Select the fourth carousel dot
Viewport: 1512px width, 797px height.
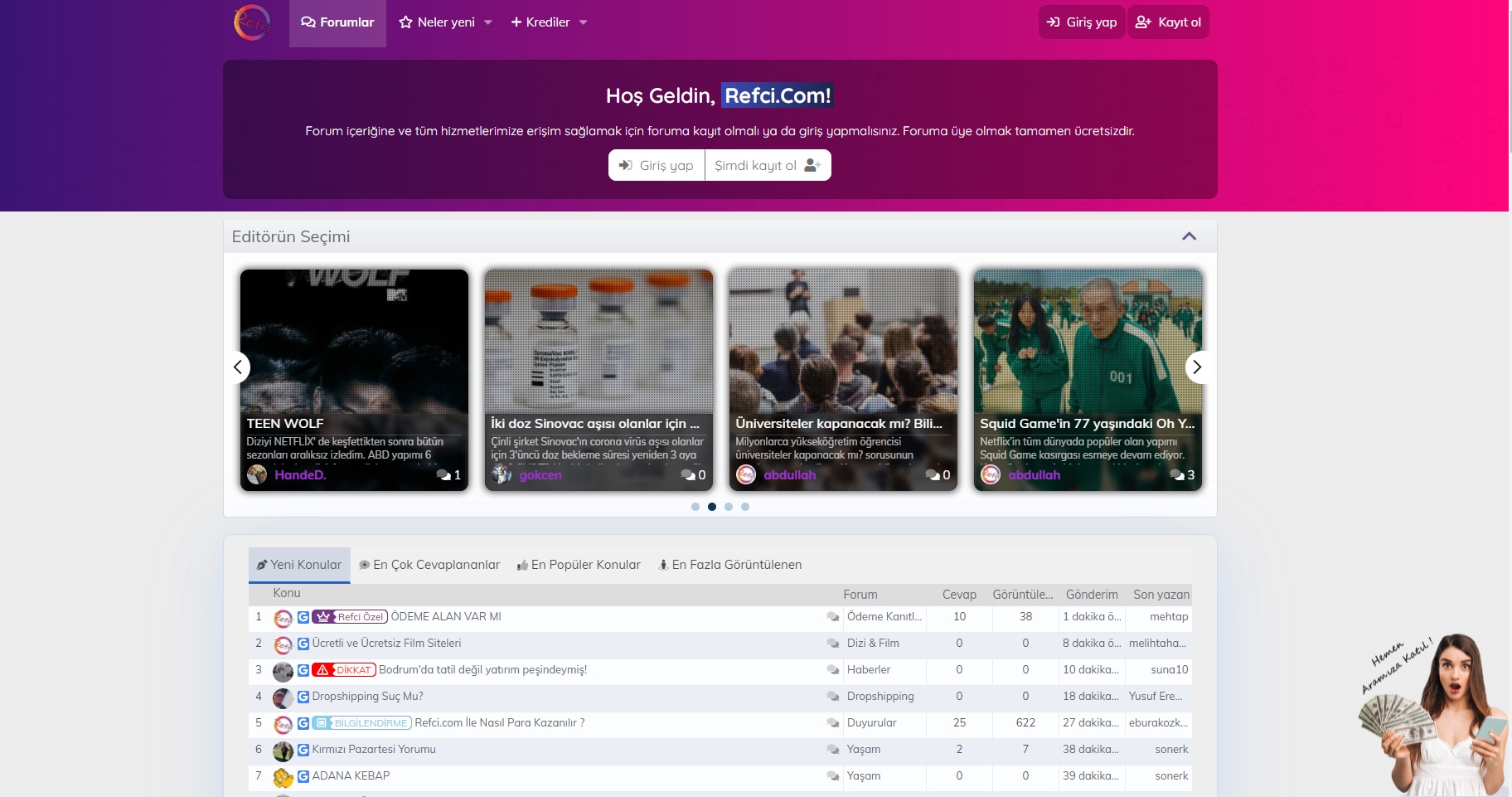click(x=745, y=507)
